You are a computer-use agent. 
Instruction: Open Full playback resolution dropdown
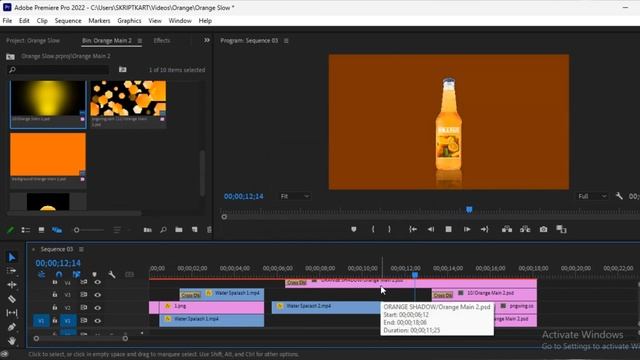pyautogui.click(x=592, y=196)
